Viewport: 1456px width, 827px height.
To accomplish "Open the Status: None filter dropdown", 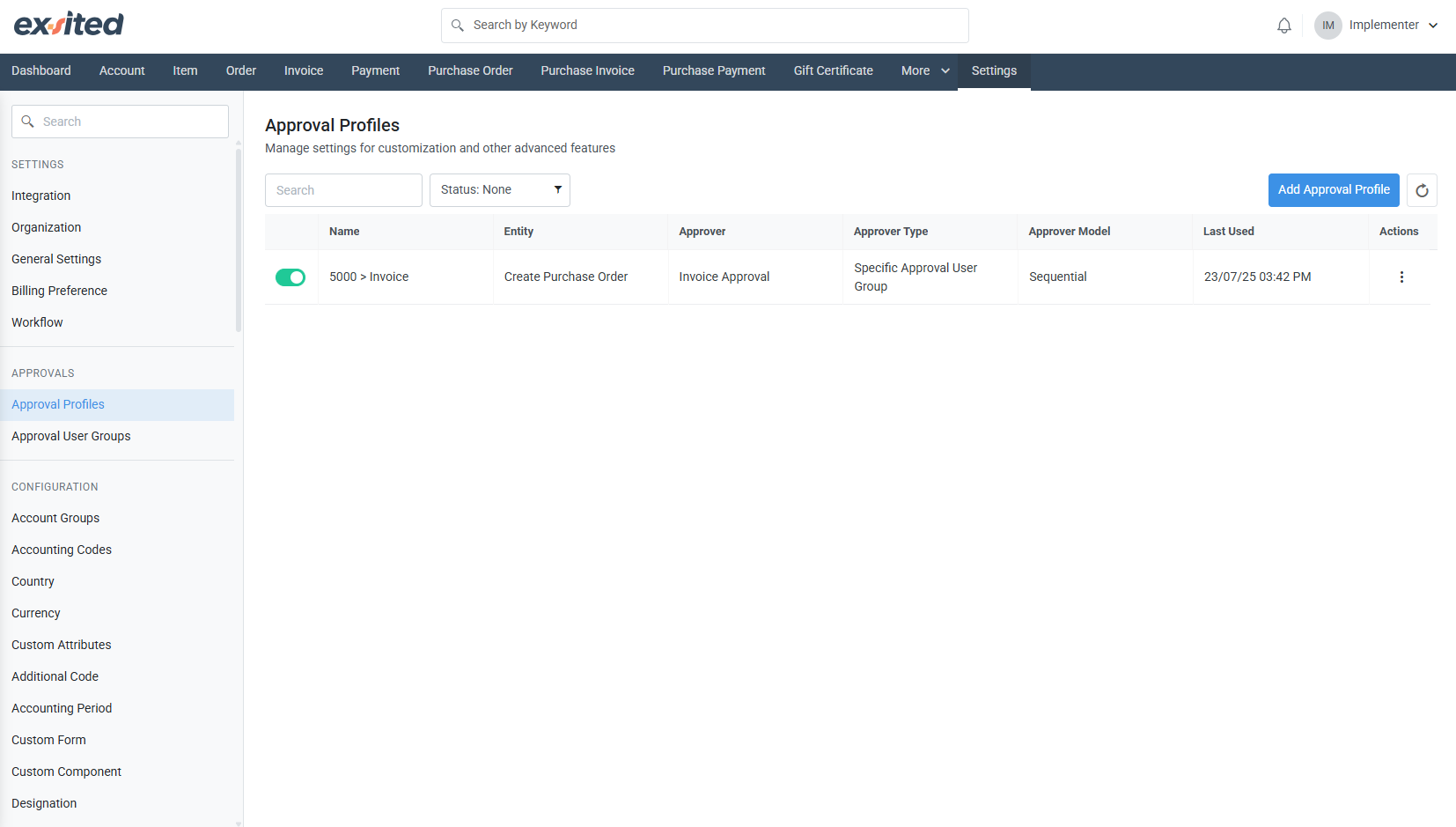I will pos(500,190).
